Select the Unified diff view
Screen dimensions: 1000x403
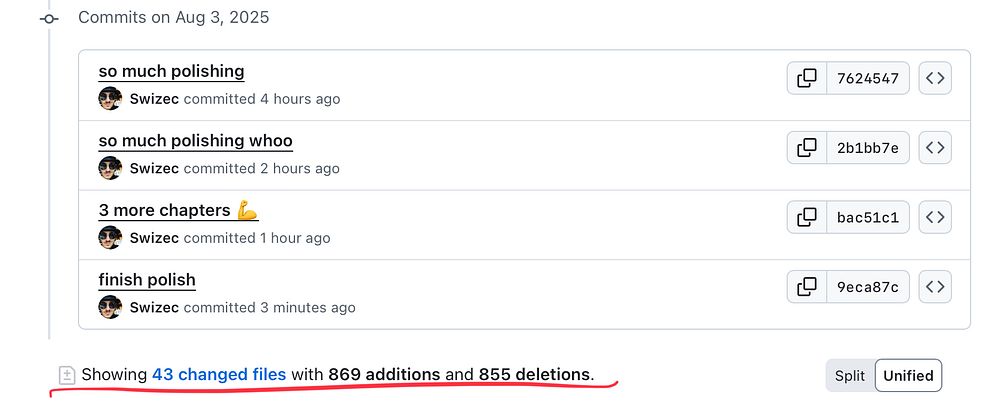908,376
